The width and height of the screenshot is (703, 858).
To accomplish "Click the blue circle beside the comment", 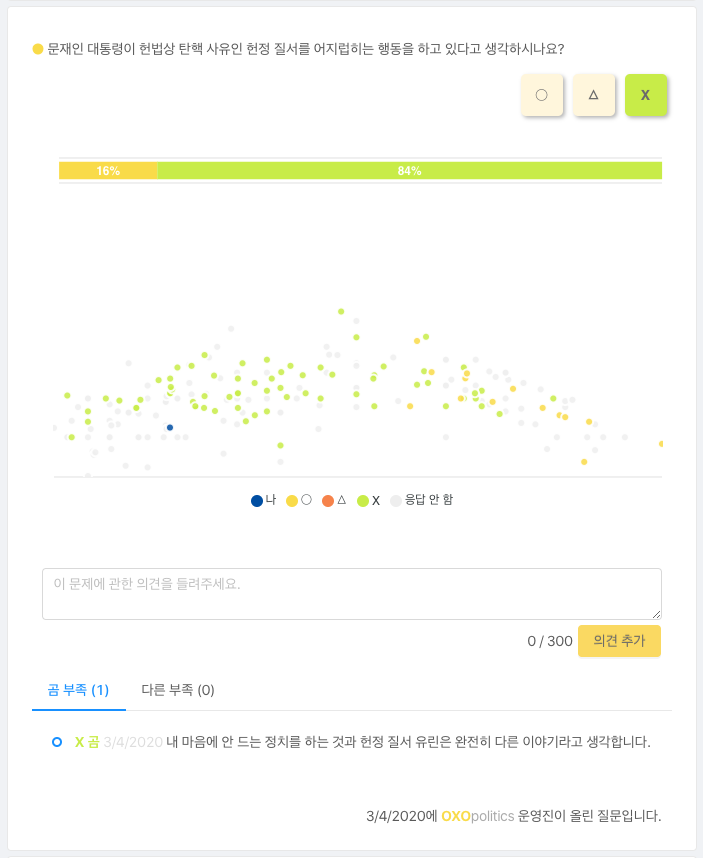I will (57, 742).
